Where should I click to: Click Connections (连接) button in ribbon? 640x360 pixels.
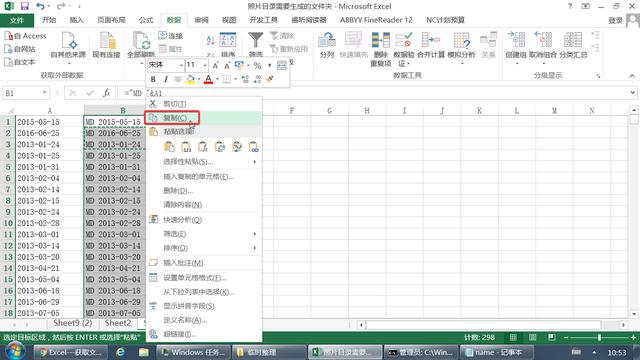171,36
